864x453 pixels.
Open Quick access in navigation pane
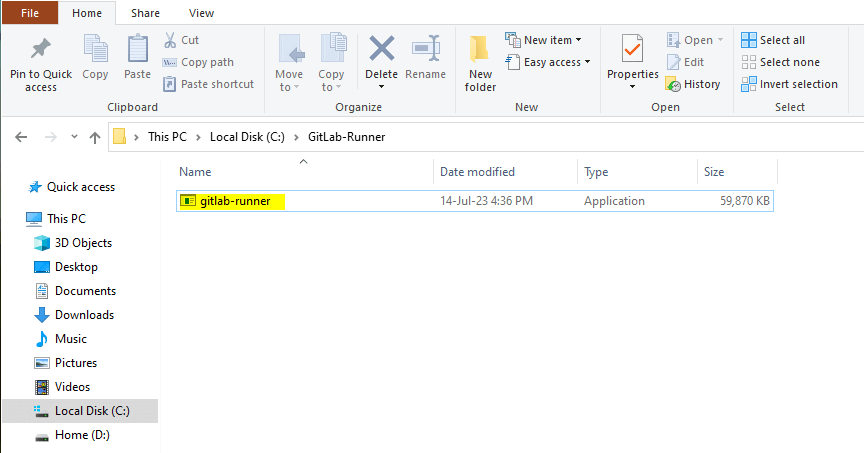pyautogui.click(x=72, y=187)
